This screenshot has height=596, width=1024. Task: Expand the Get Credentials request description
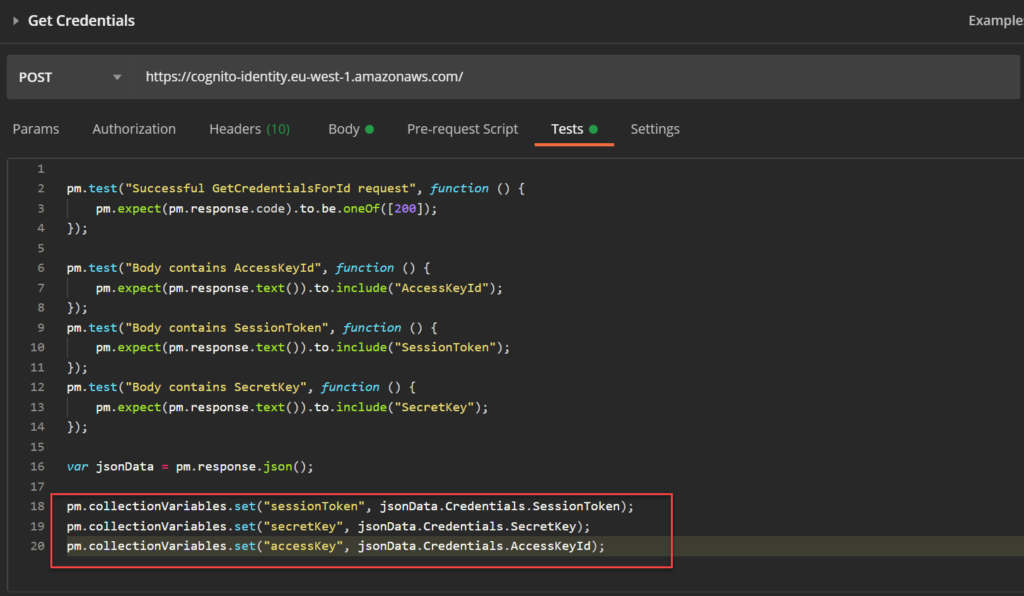point(15,21)
